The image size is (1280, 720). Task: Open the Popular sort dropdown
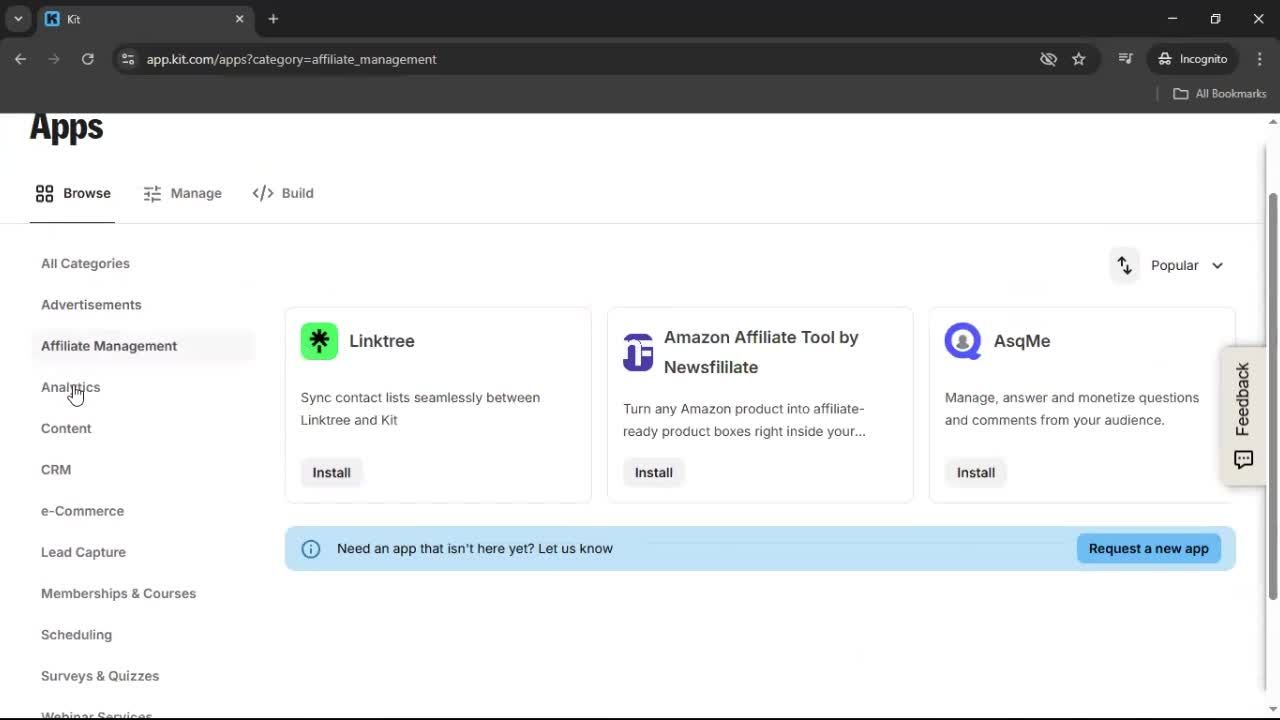tap(1188, 265)
